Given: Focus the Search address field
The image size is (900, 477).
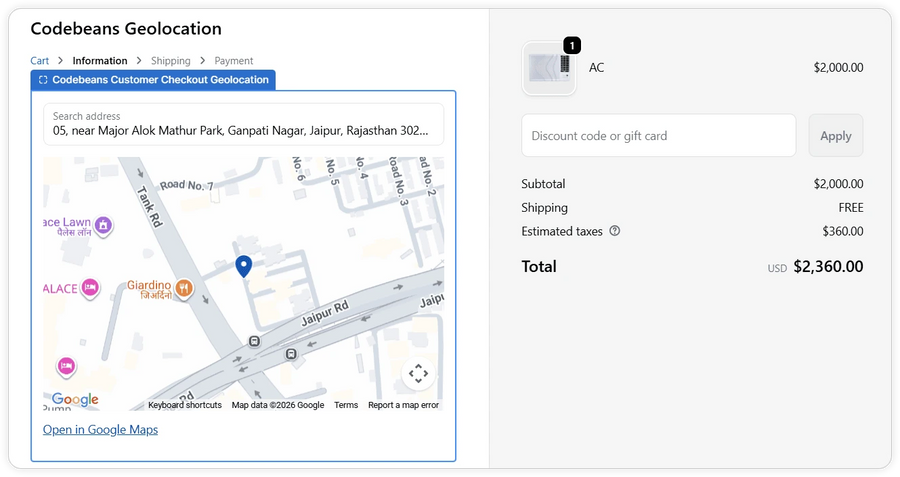Looking at the screenshot, I should [244, 124].
